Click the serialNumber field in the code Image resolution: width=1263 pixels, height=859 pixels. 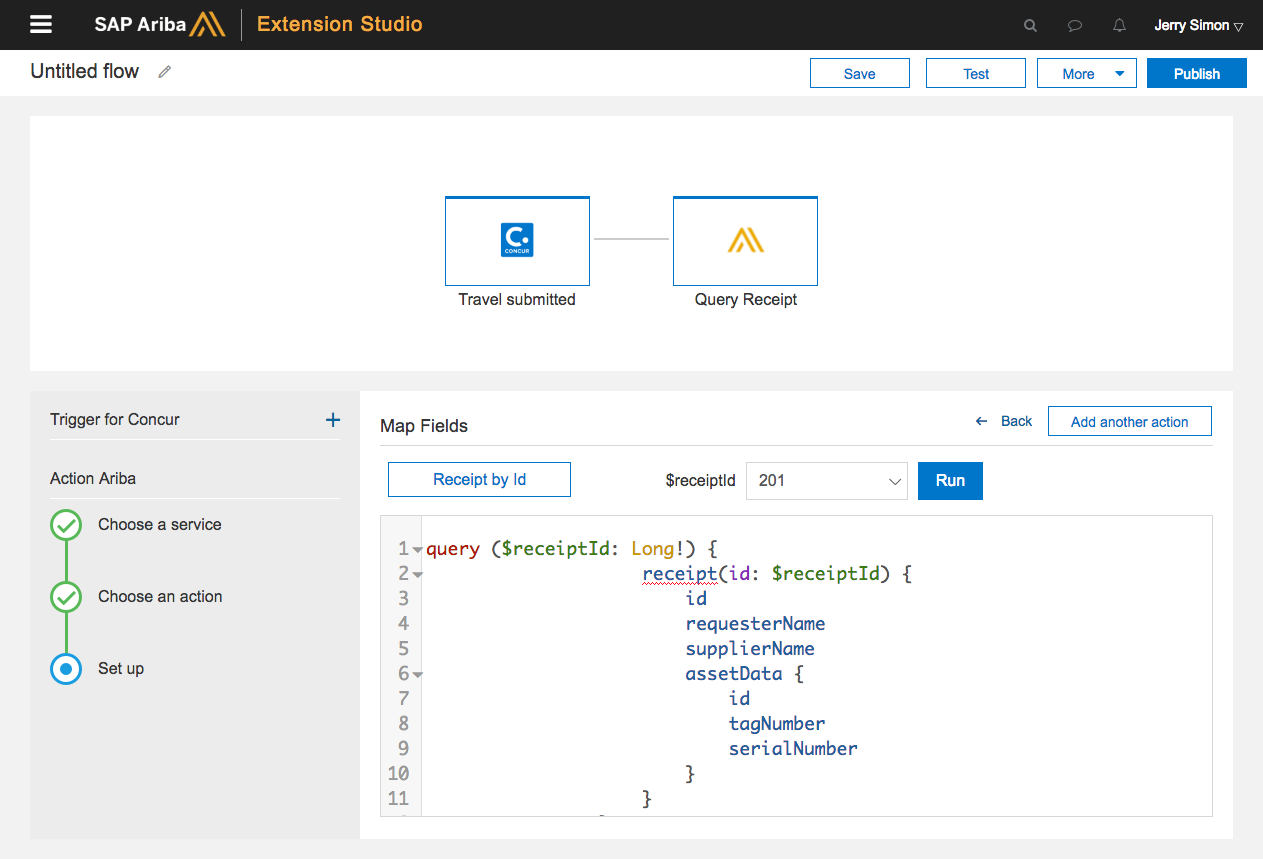pos(793,748)
